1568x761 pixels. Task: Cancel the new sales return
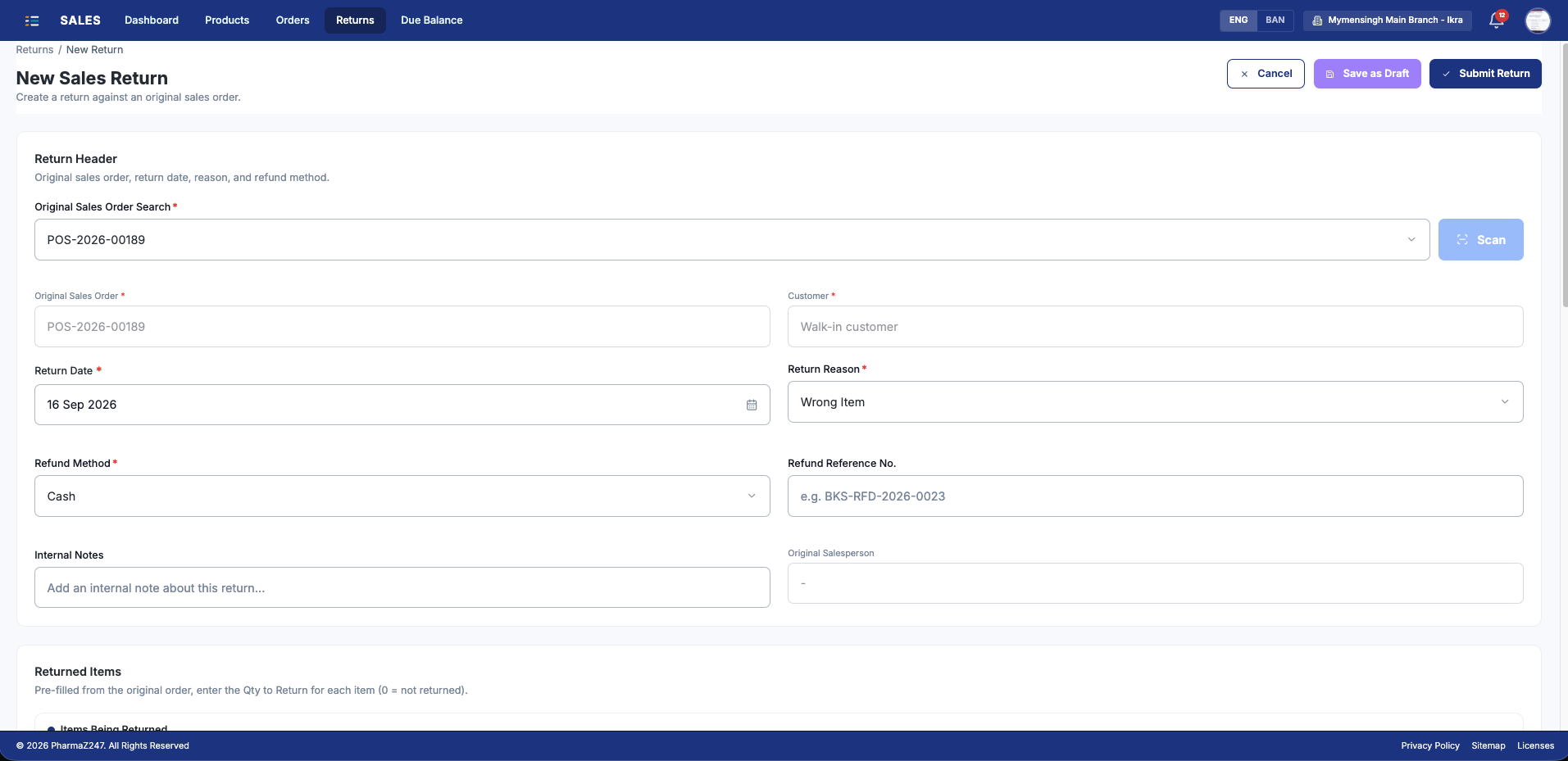1266,74
